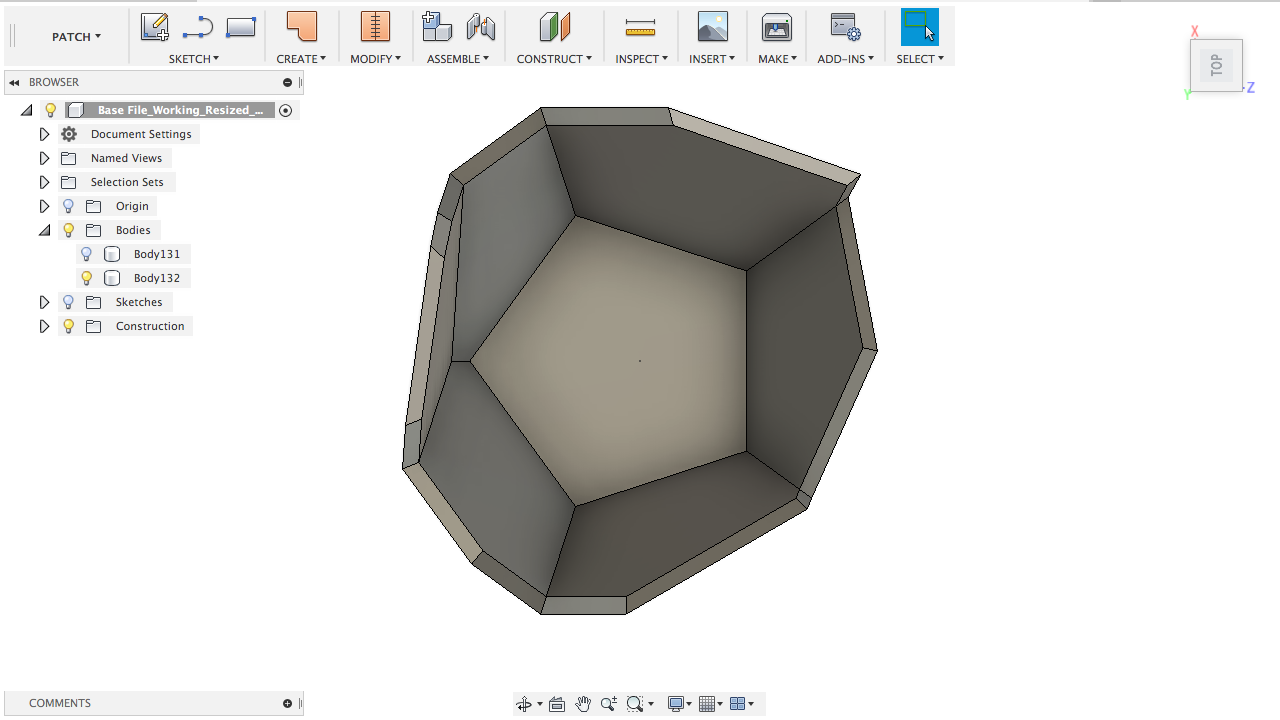This screenshot has height=720, width=1280.
Task: Pick the Rectangle sketch tool
Action: 241,27
